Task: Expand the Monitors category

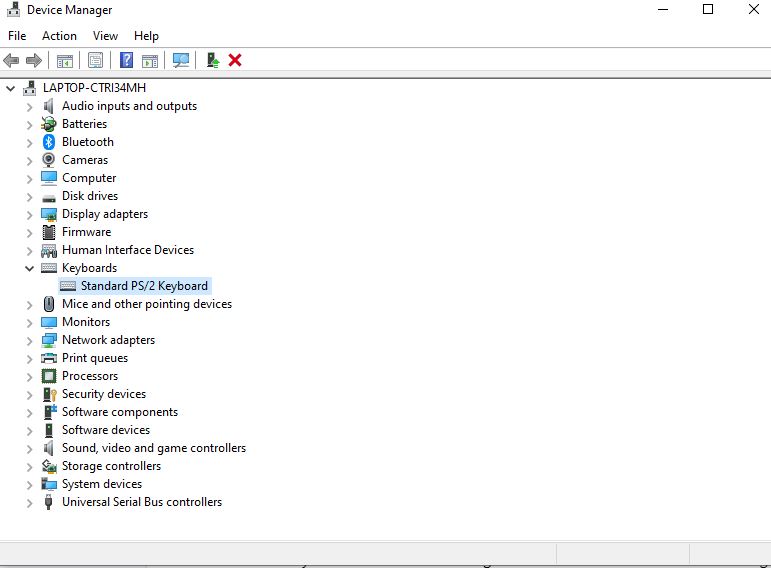Action: point(30,323)
